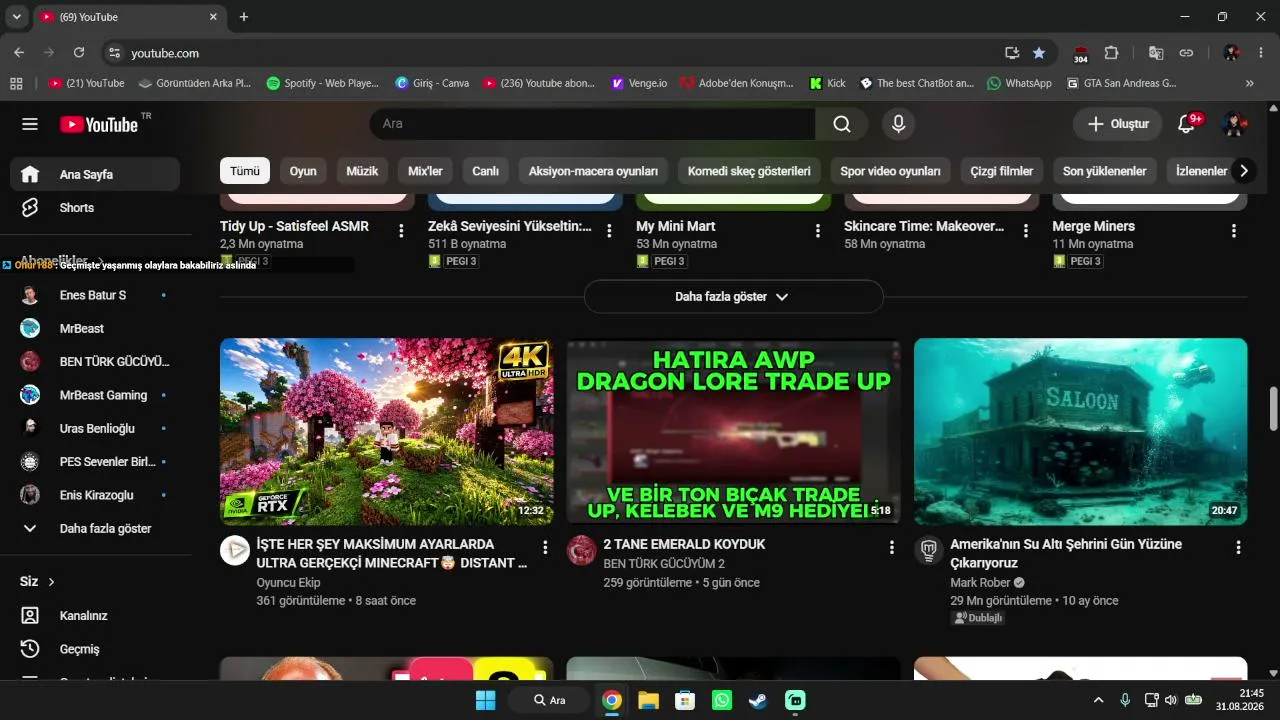View site information icon in address bar

tap(114, 53)
